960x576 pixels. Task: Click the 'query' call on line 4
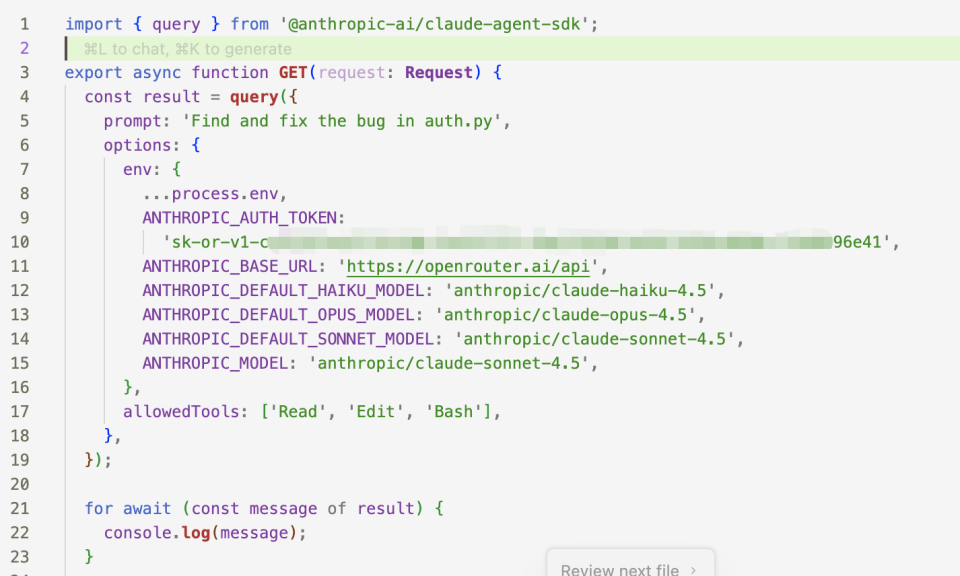pyautogui.click(x=254, y=97)
